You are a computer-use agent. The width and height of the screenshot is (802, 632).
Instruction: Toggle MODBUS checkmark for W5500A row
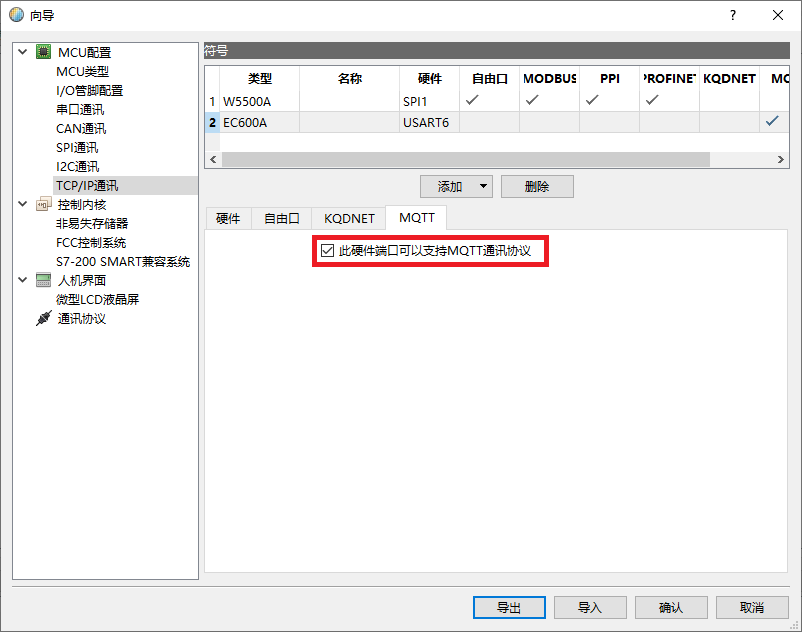(x=532, y=100)
